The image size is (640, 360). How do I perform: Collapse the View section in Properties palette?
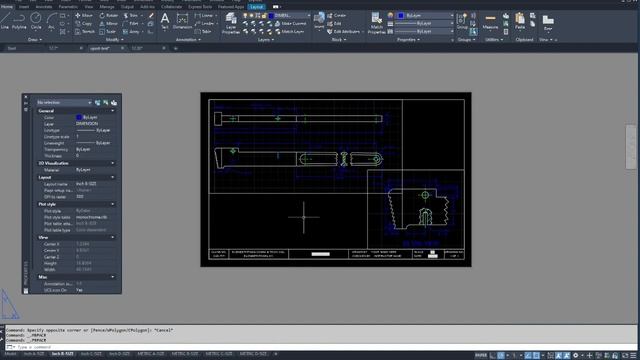113,238
